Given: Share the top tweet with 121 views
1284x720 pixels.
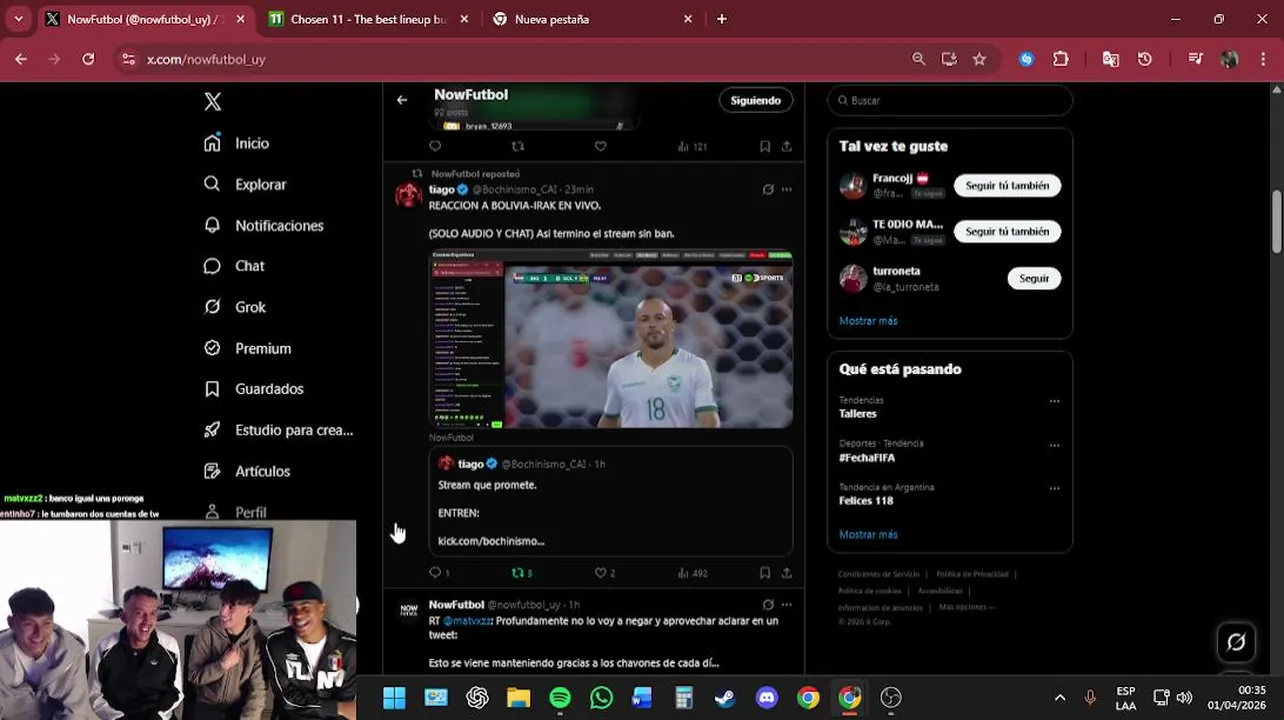Looking at the screenshot, I should pos(787,146).
